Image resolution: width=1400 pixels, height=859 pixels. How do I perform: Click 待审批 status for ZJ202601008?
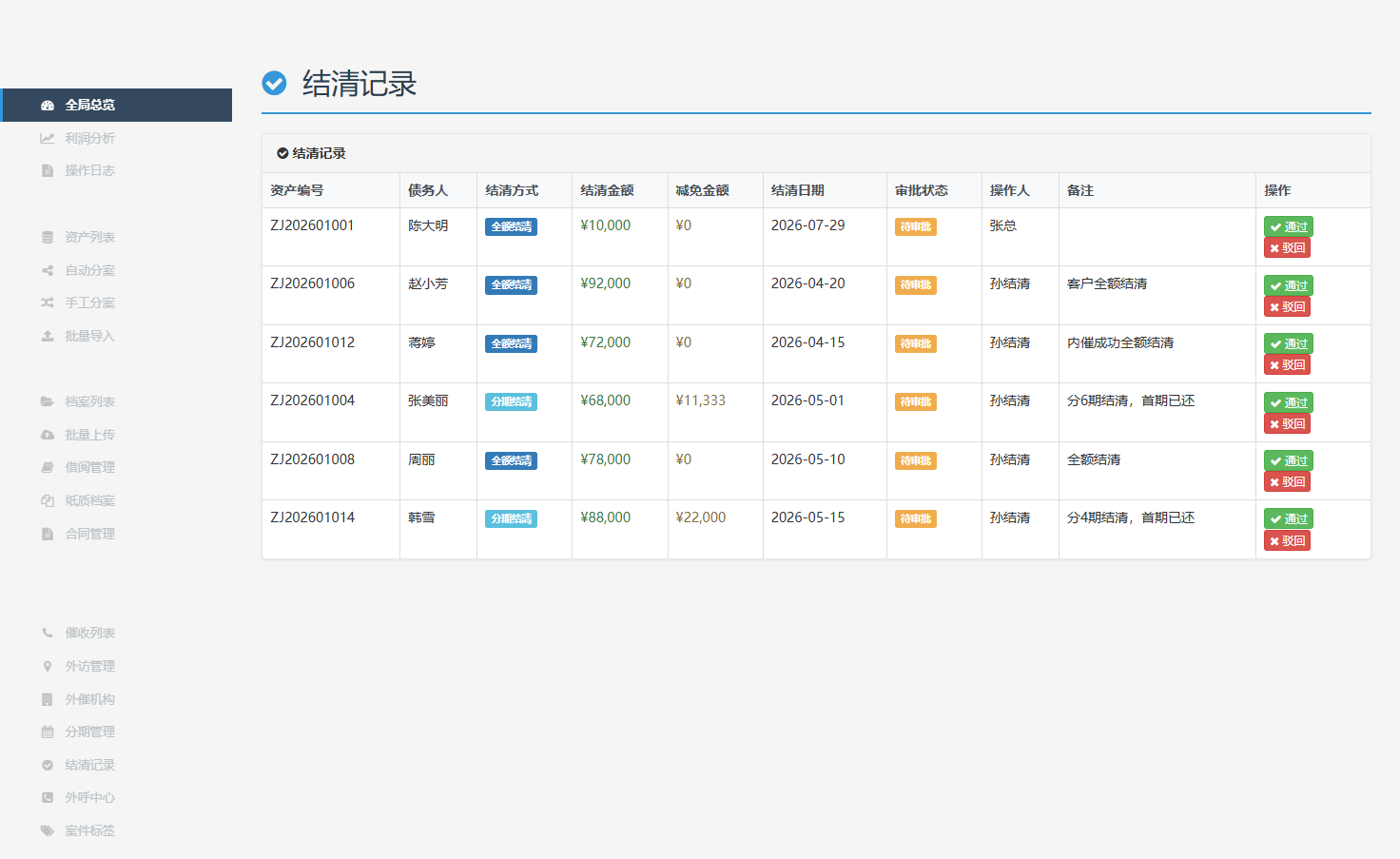916,461
